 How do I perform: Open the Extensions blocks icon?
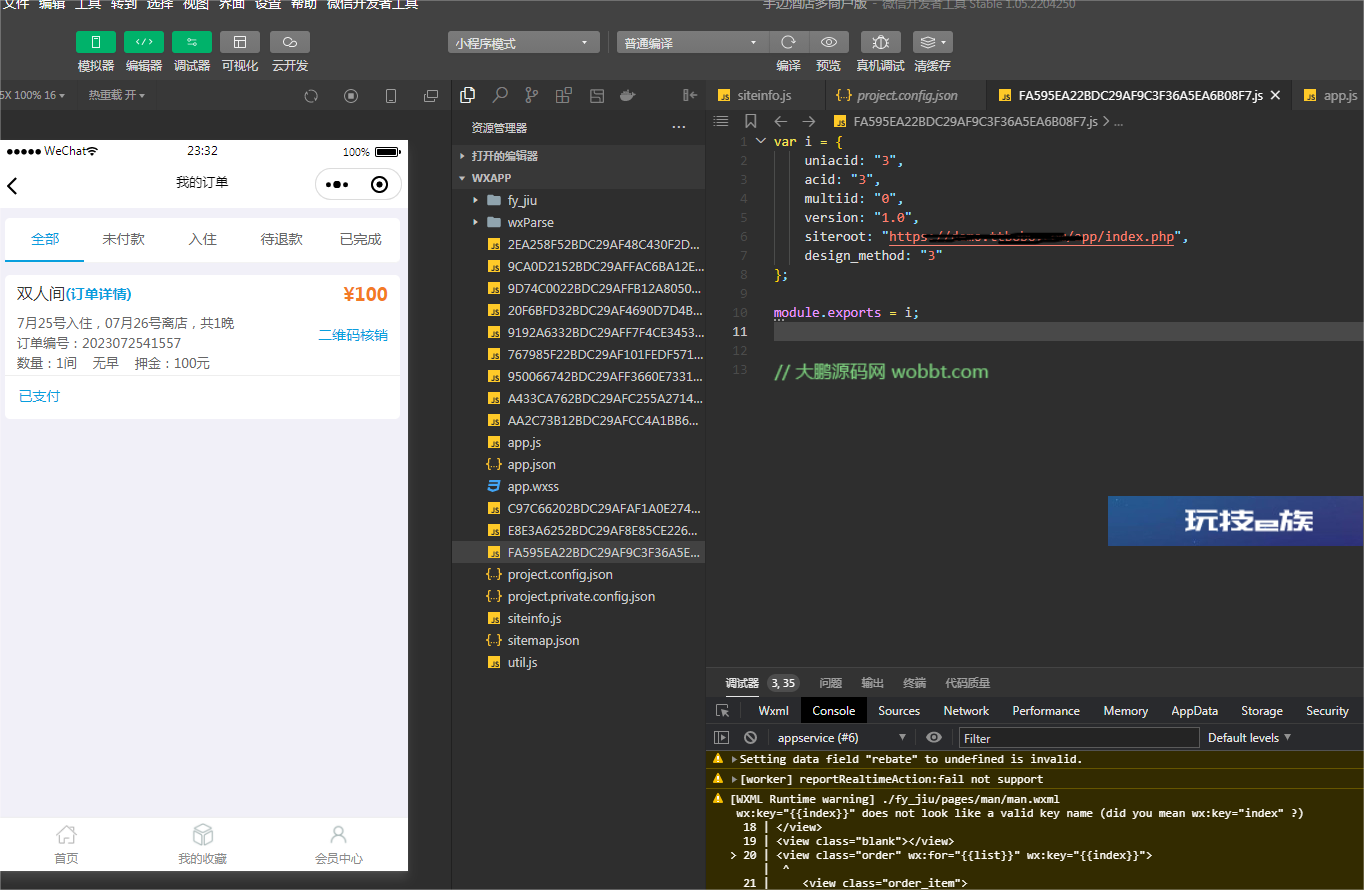click(x=564, y=95)
